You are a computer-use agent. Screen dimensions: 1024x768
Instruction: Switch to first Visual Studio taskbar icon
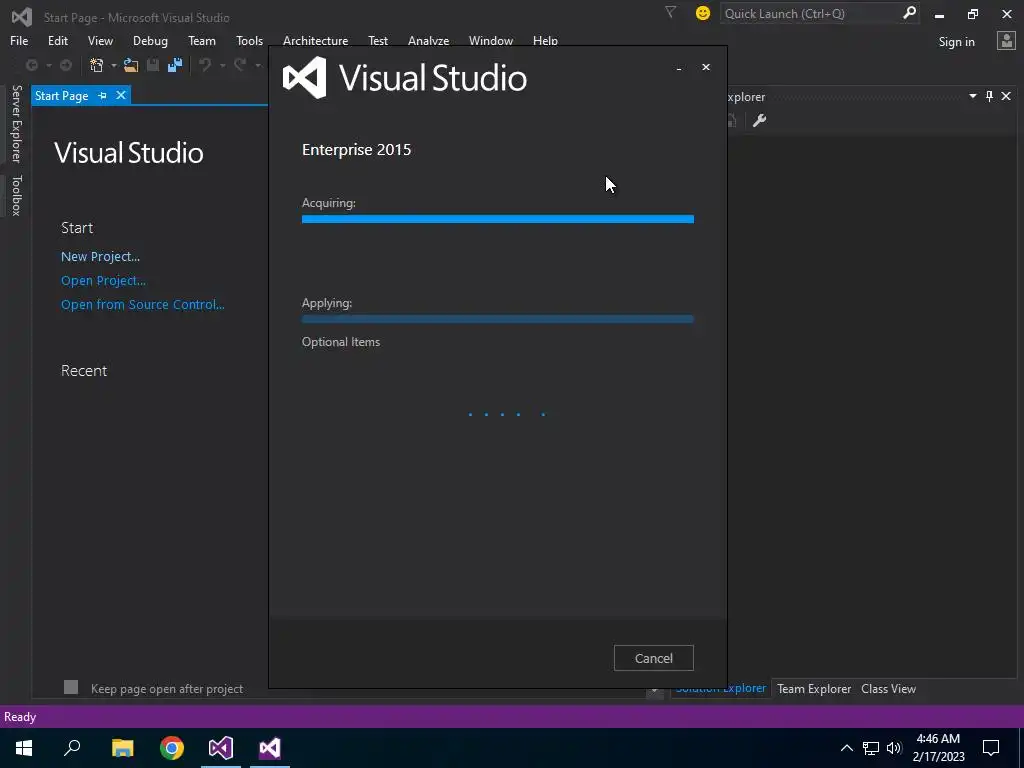(221, 748)
